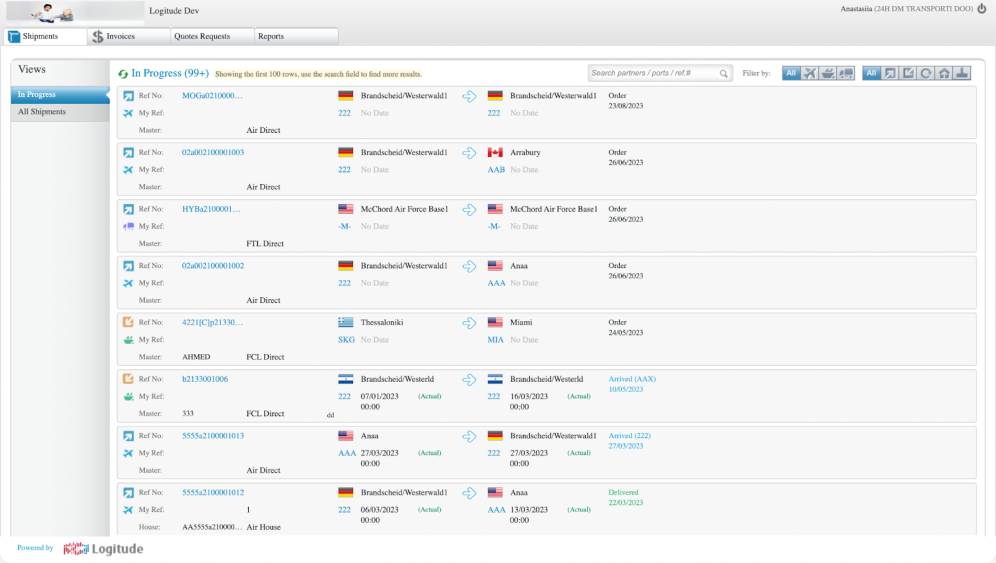The width and height of the screenshot is (996, 563).
Task: Click airplane icon on 5555a2100001013 row
Action: pyautogui.click(x=128, y=453)
